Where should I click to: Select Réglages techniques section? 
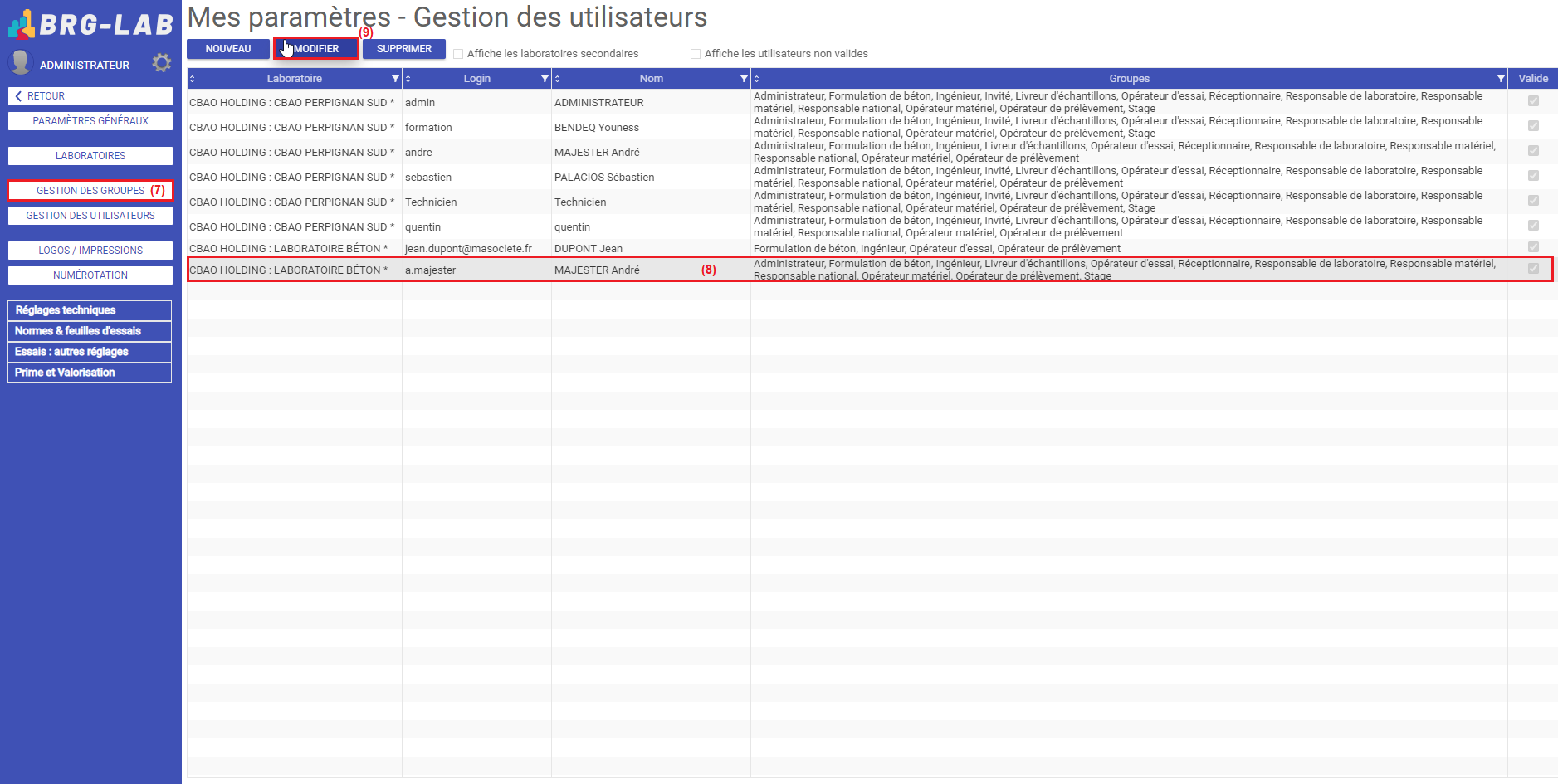[x=90, y=310]
